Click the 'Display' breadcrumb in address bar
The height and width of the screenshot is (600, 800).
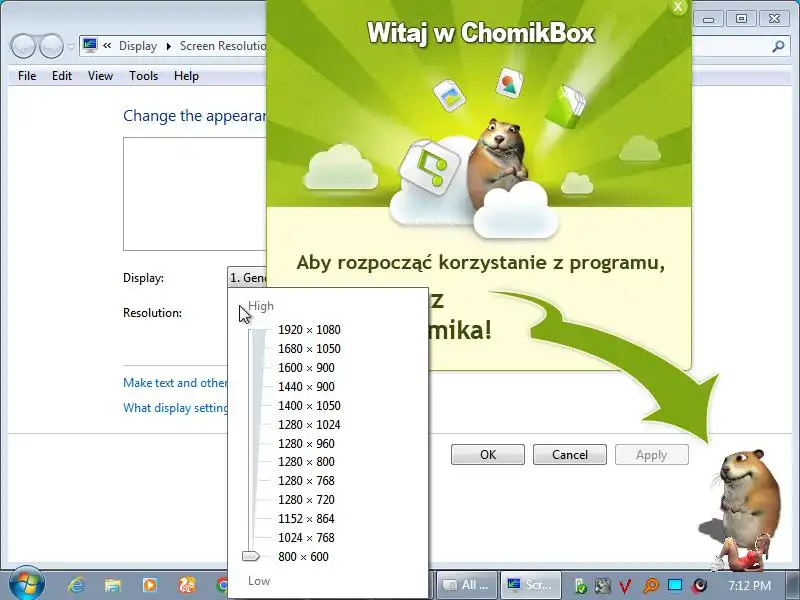point(138,46)
